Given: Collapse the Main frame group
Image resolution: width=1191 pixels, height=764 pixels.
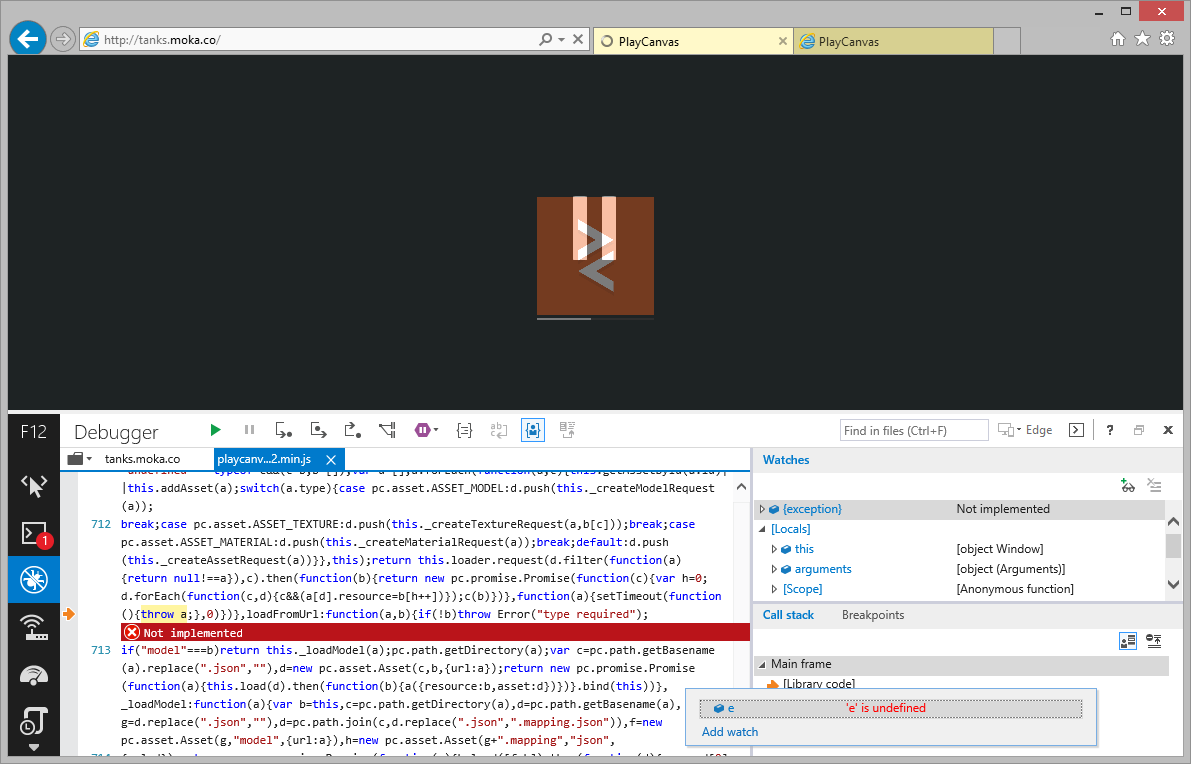Looking at the screenshot, I should 762,665.
